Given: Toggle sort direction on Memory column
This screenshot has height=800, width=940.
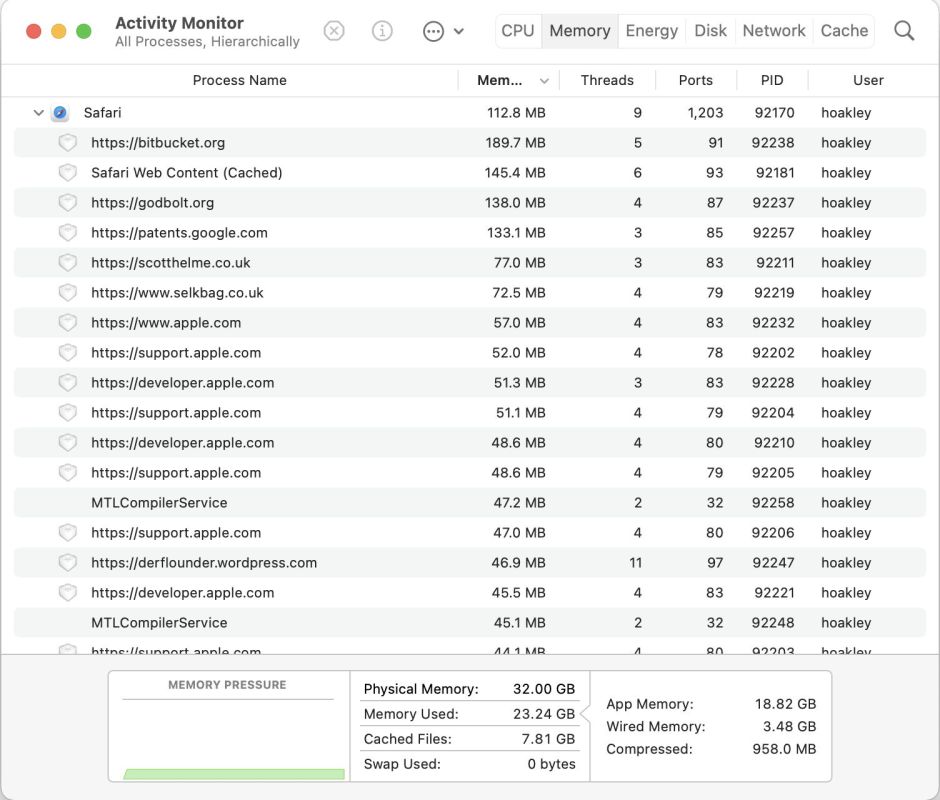Looking at the screenshot, I should tap(544, 81).
